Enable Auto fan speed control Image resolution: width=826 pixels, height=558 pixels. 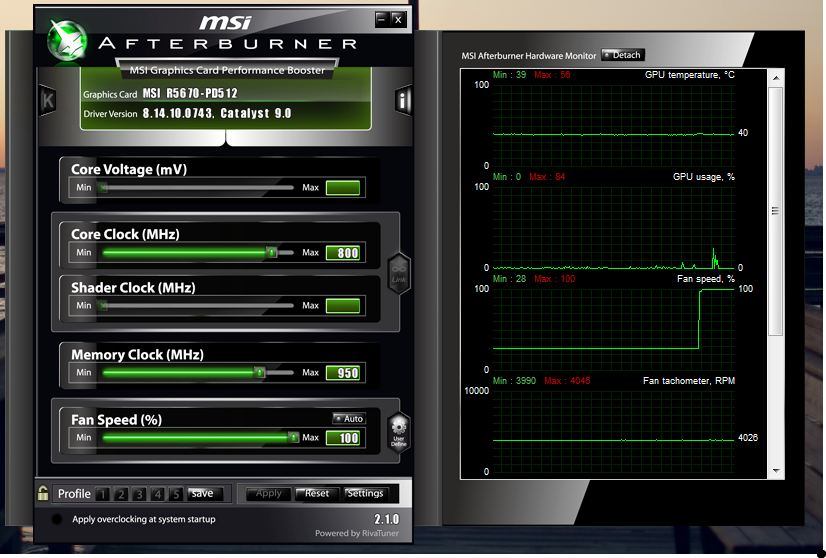point(349,418)
